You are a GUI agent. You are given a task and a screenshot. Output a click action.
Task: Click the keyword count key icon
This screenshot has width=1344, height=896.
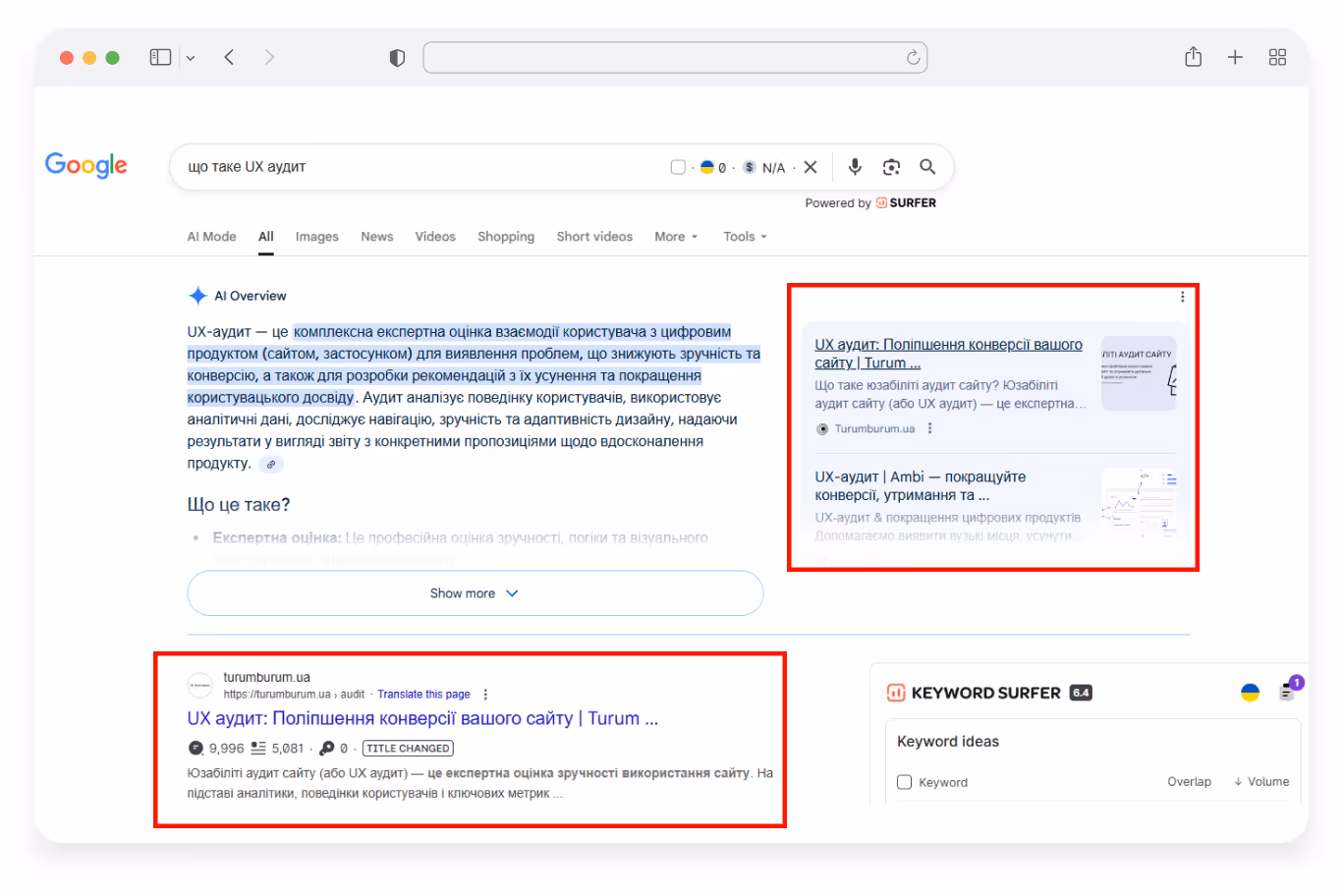point(327,748)
